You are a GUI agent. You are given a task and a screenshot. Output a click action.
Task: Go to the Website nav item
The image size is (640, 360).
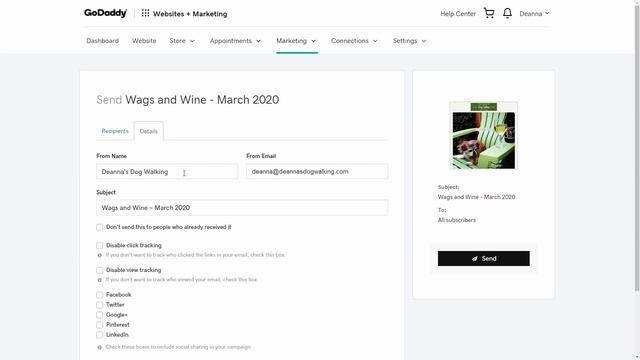(144, 41)
